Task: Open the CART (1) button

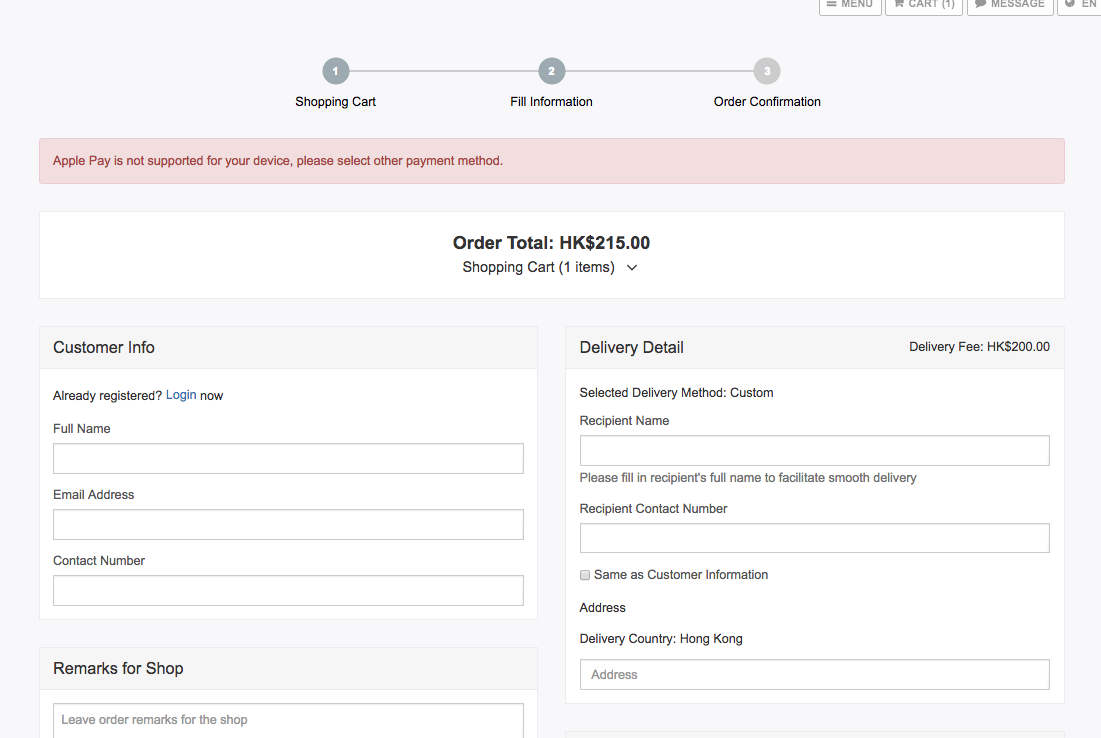Action: [x=923, y=5]
